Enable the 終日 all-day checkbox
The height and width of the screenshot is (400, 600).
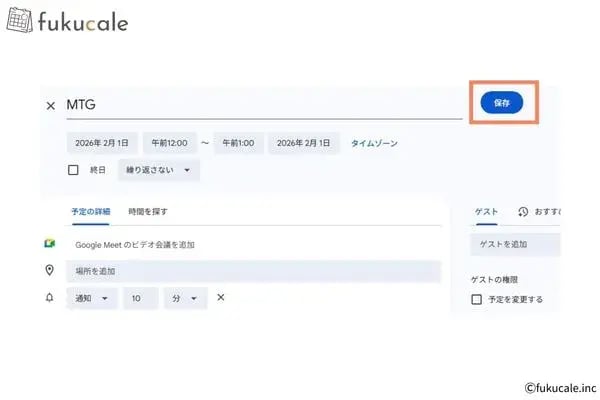tap(73, 170)
